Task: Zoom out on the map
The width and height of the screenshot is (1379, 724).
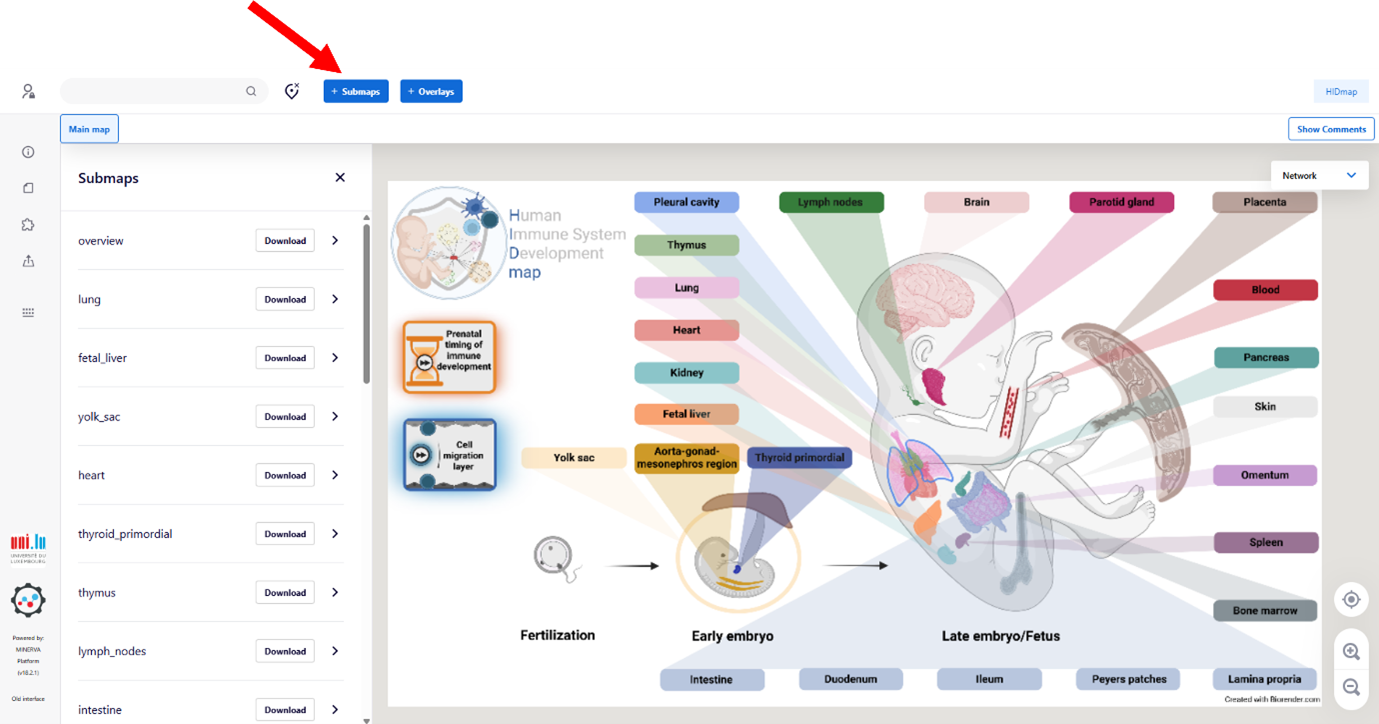Action: (1351, 687)
